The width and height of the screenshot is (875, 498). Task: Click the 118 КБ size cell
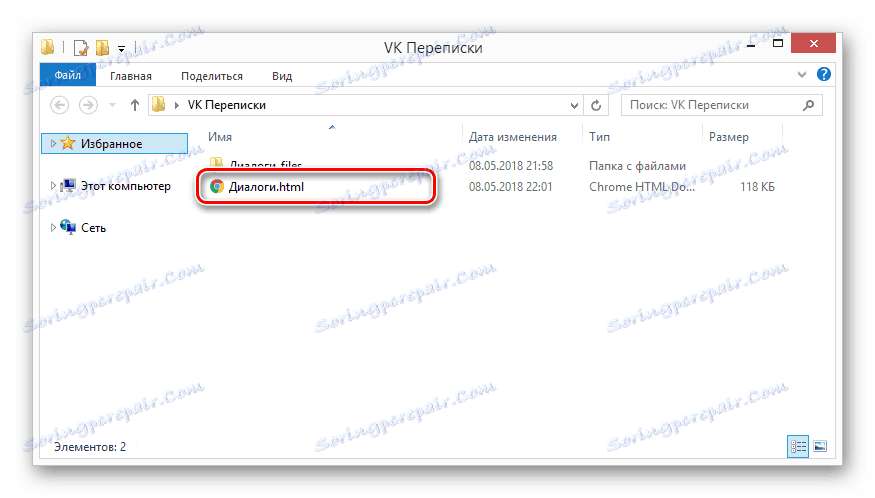pos(757,186)
